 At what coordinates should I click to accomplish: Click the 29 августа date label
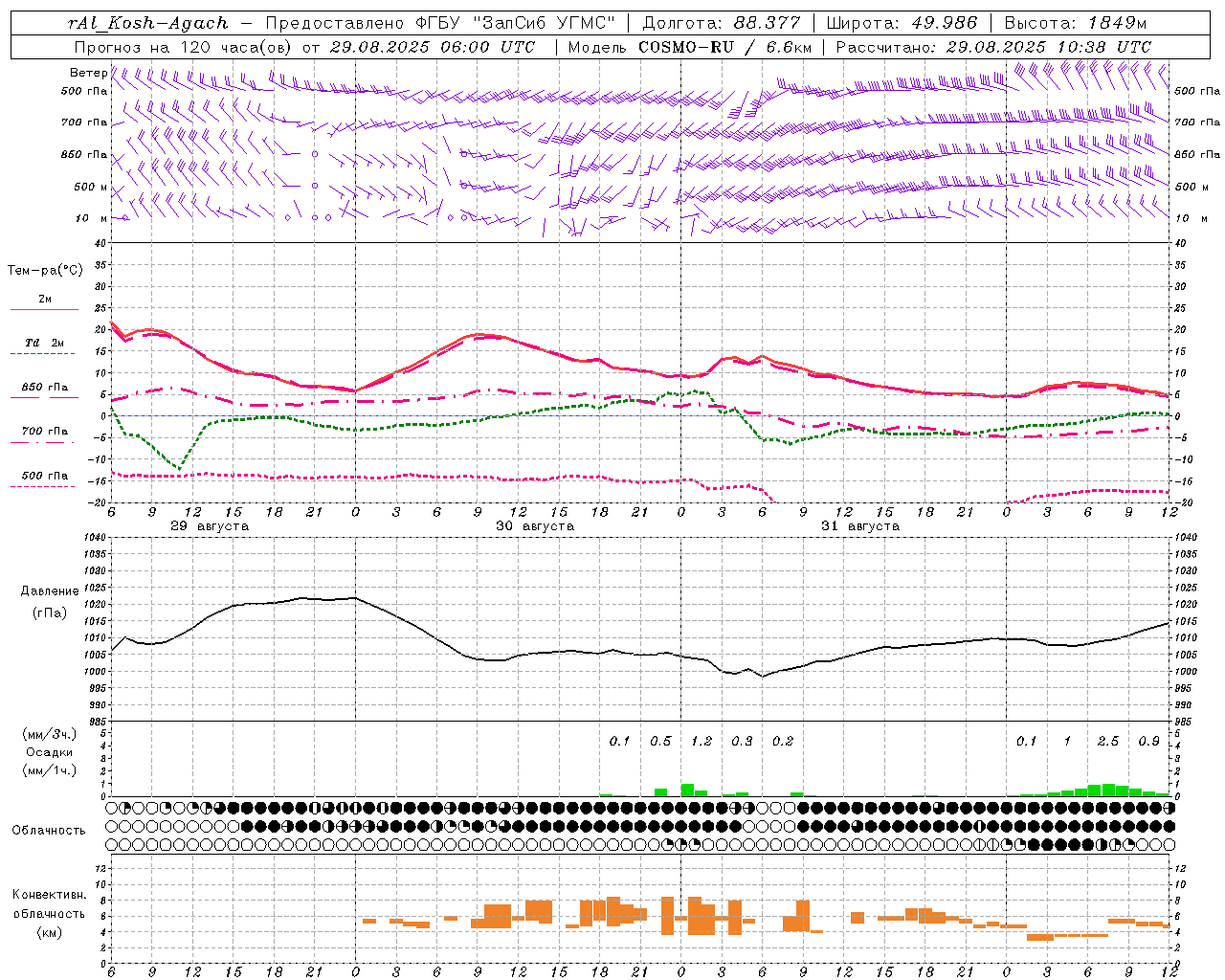coord(210,526)
